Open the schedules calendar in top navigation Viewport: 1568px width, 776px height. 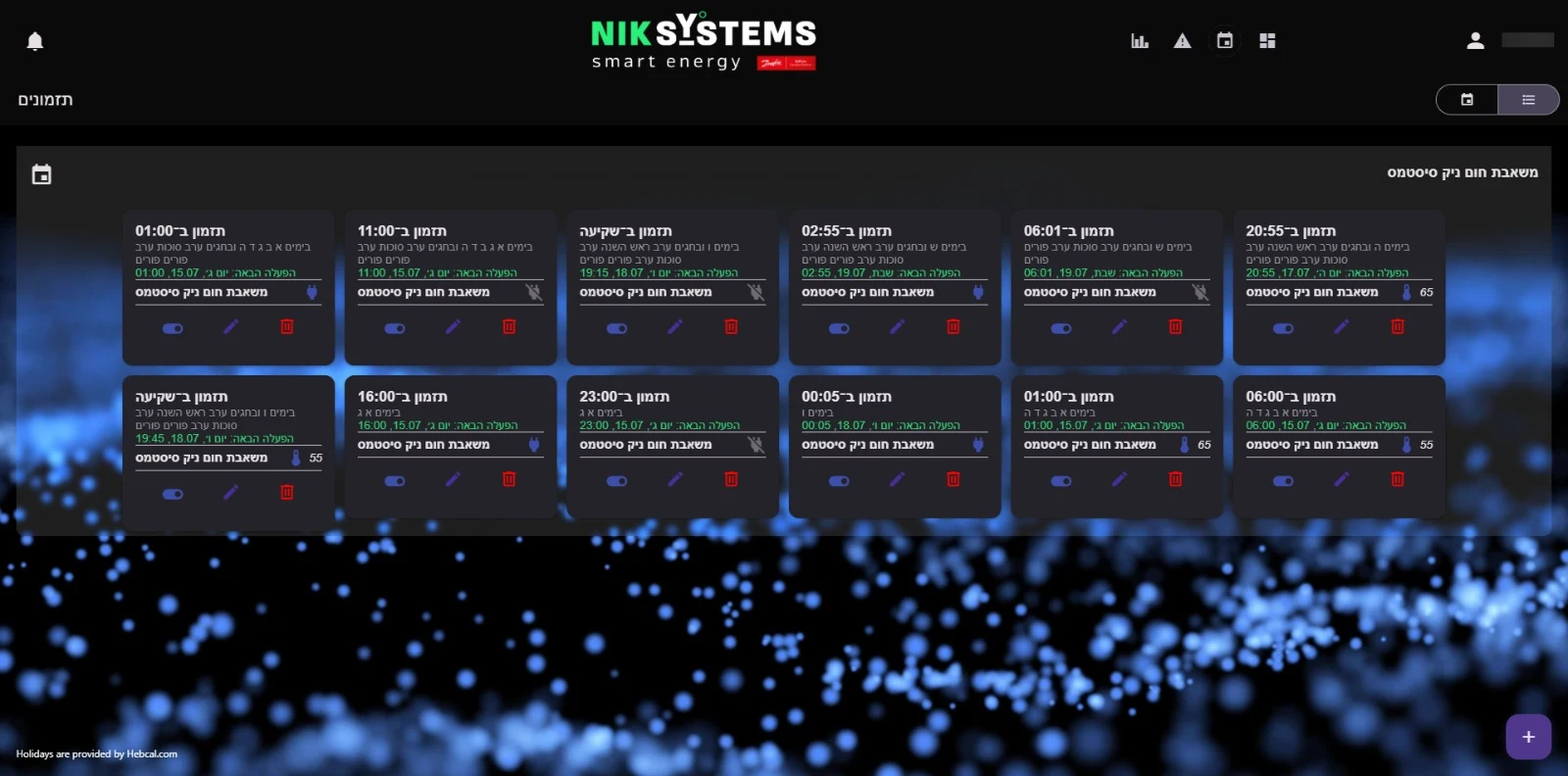click(1225, 41)
